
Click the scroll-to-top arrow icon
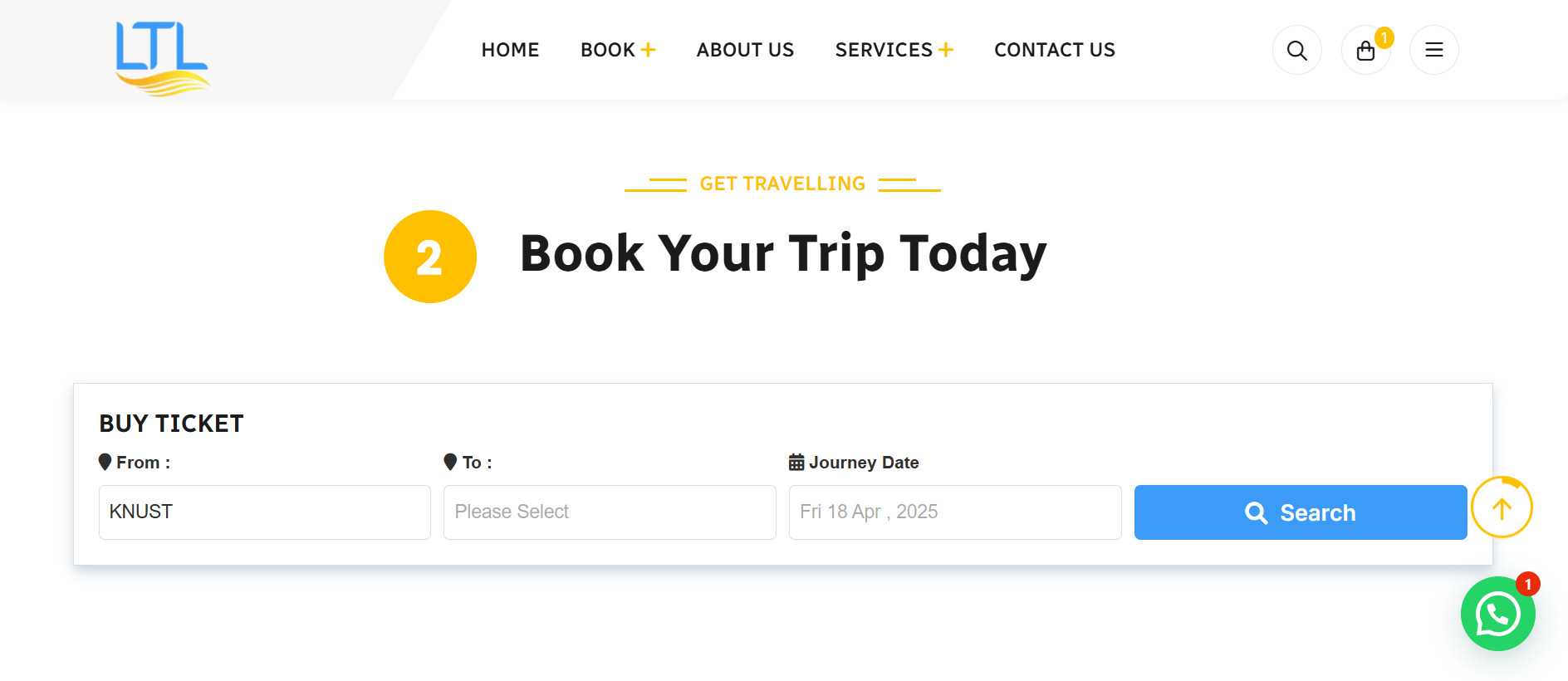[1502, 507]
